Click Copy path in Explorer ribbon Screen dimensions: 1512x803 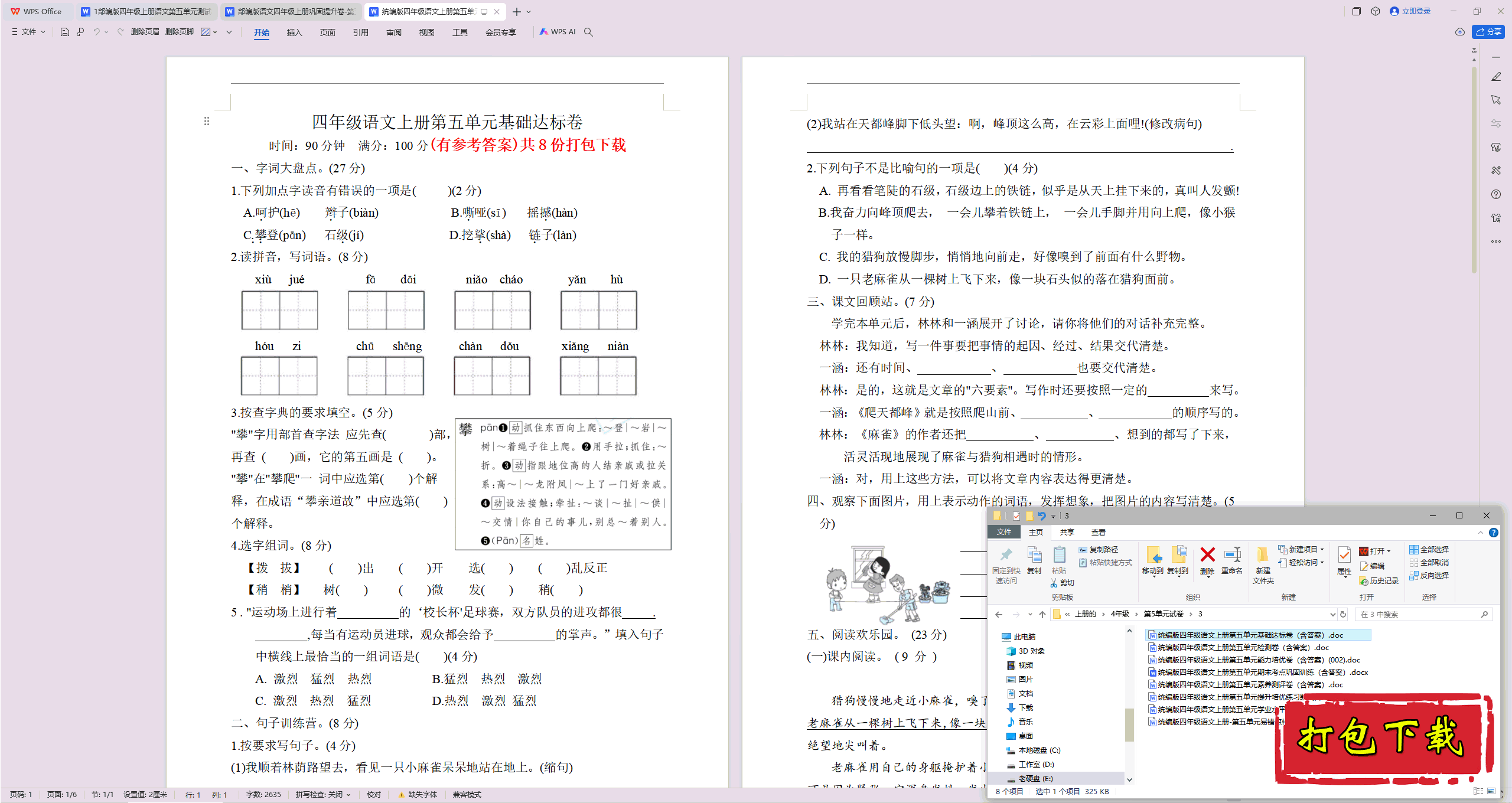tap(1099, 550)
